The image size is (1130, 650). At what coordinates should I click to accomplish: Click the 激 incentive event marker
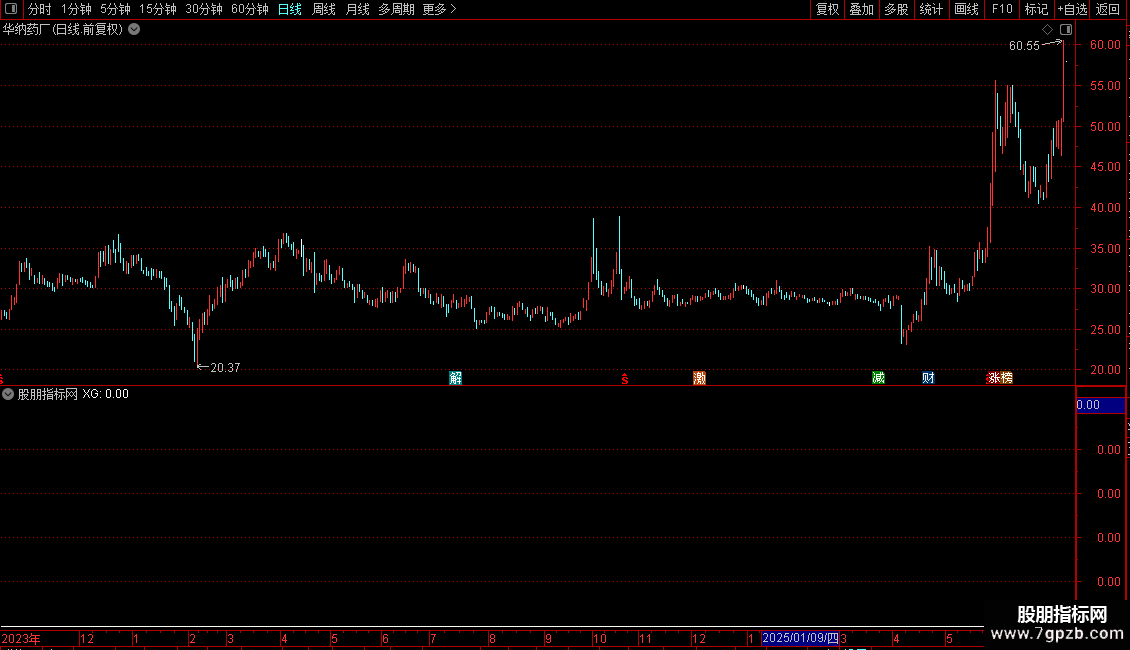tap(699, 378)
